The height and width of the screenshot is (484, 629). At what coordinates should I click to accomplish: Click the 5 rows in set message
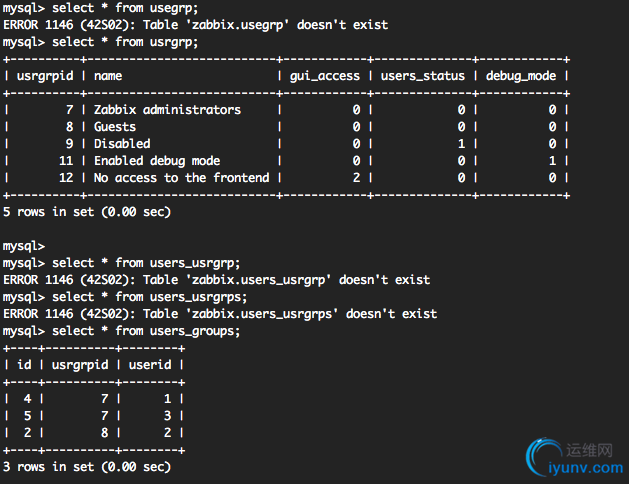click(87, 212)
